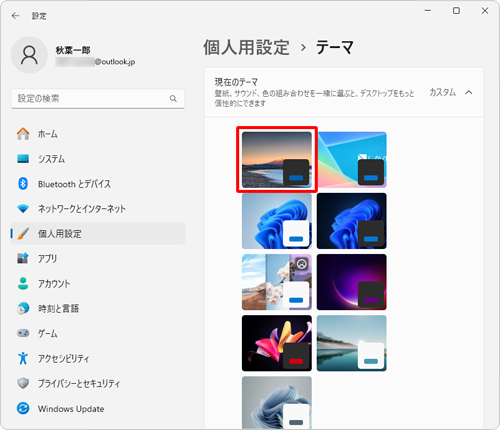Click the 個人用設定 paintbrush icon
This screenshot has height=430, width=500.
coord(23,234)
